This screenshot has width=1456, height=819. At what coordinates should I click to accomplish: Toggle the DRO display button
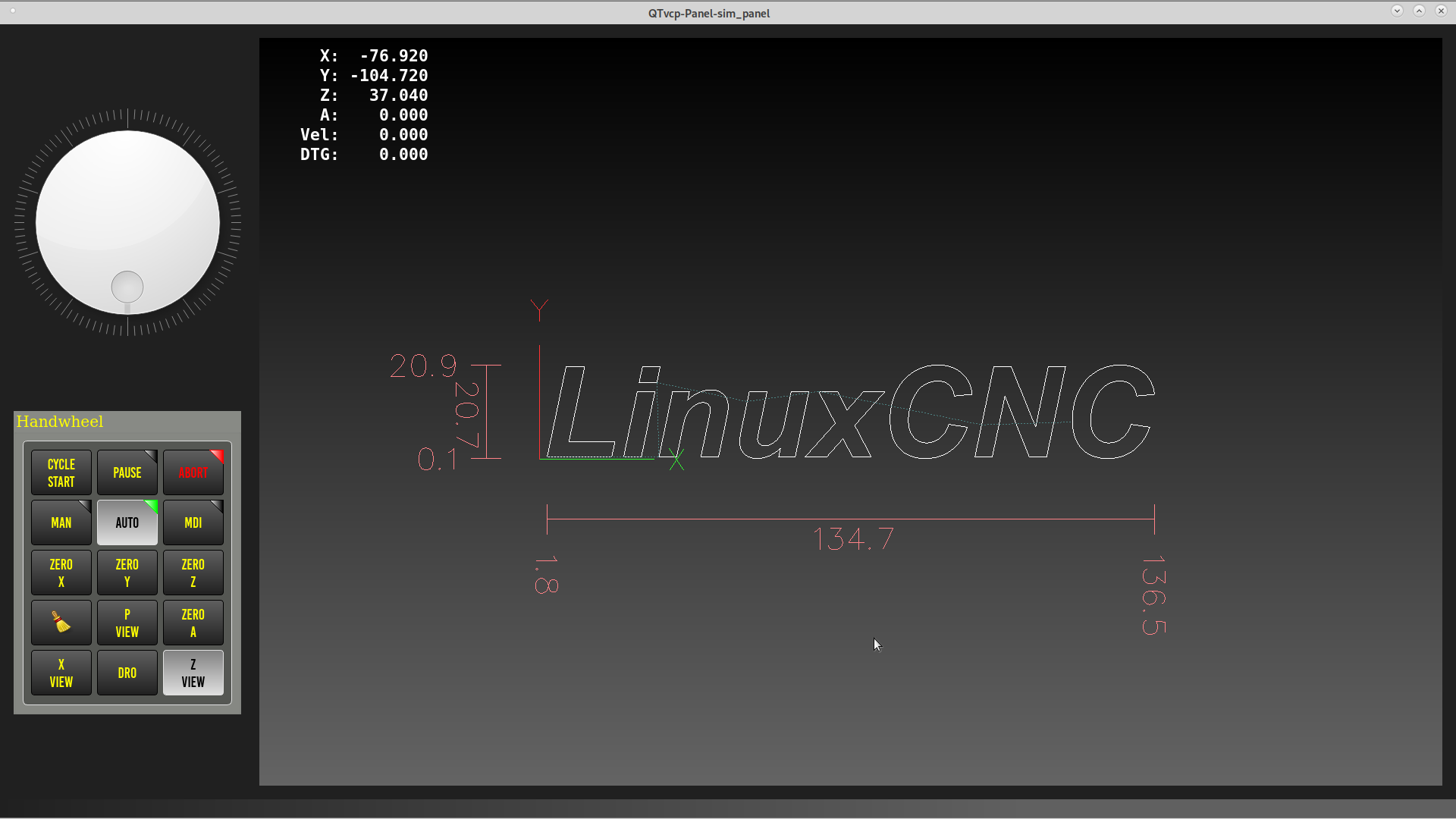click(127, 673)
